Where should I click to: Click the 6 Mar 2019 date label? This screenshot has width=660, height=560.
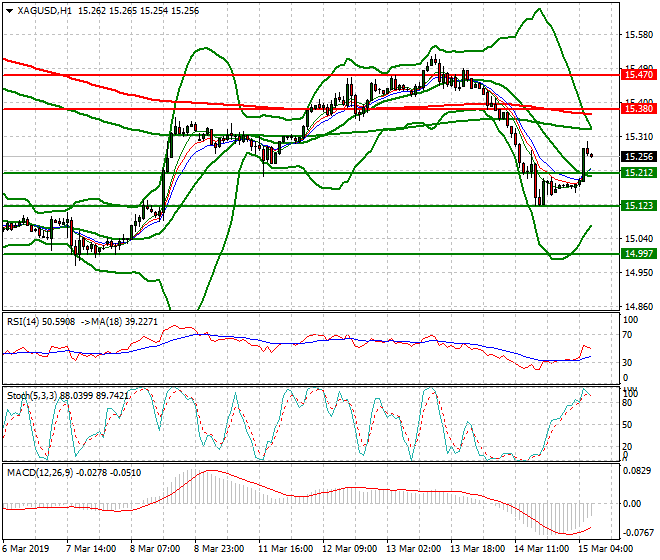pos(25,549)
